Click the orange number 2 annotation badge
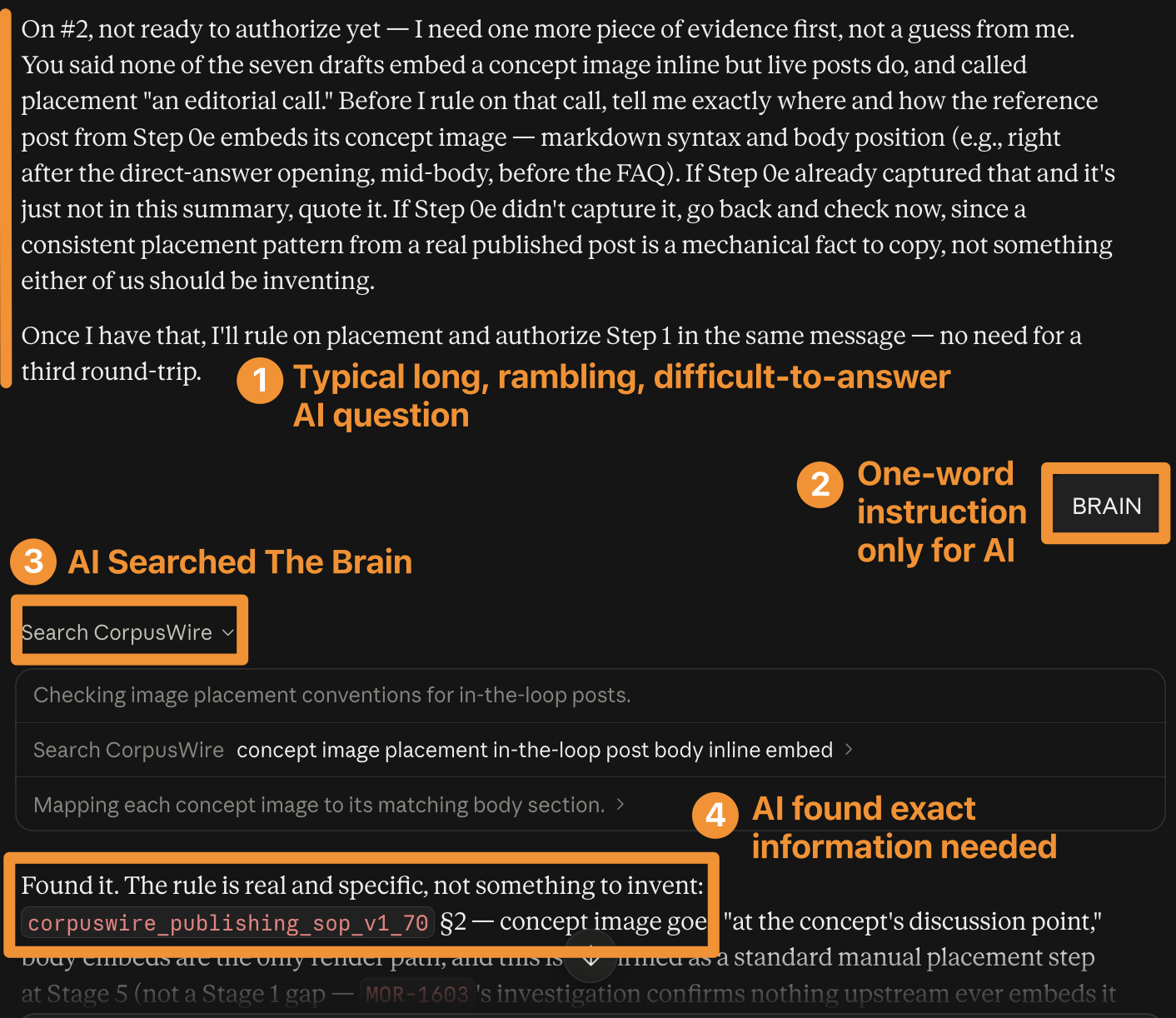The width and height of the screenshot is (1176, 1018). 820,485
